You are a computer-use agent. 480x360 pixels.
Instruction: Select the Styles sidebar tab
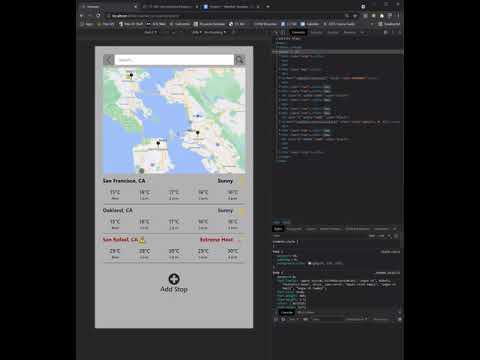278,229
